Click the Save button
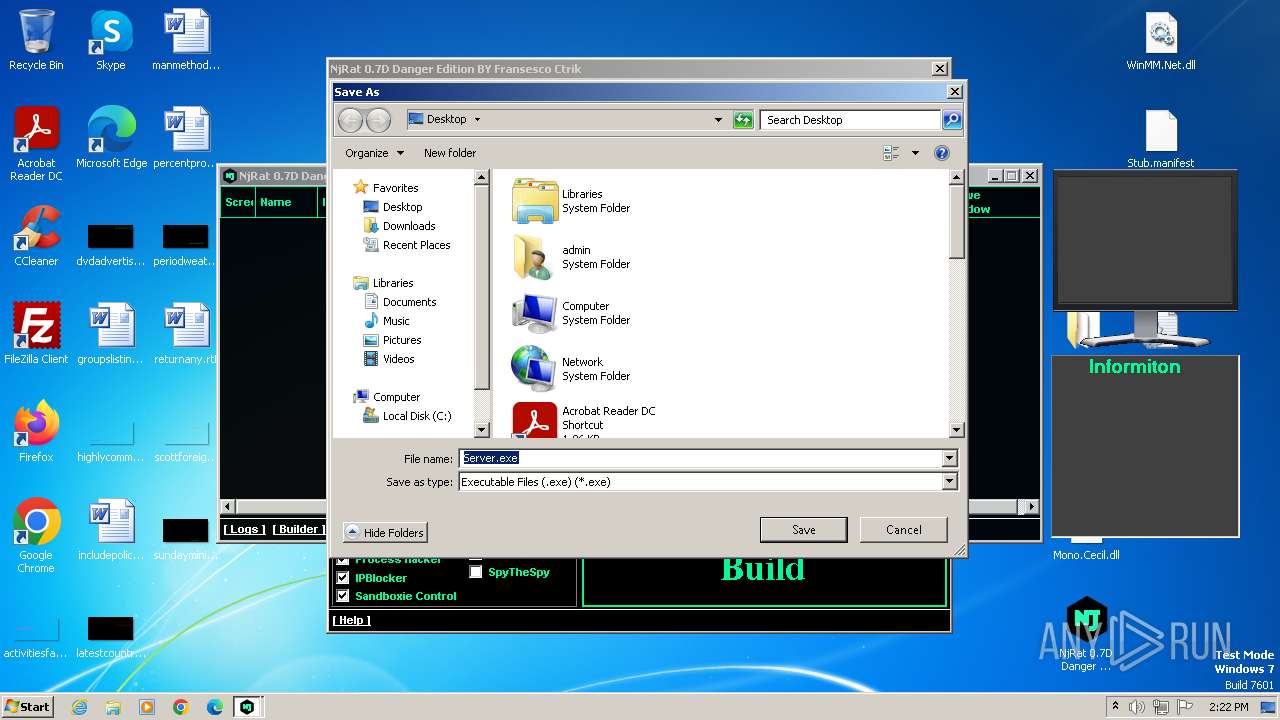 click(x=804, y=530)
